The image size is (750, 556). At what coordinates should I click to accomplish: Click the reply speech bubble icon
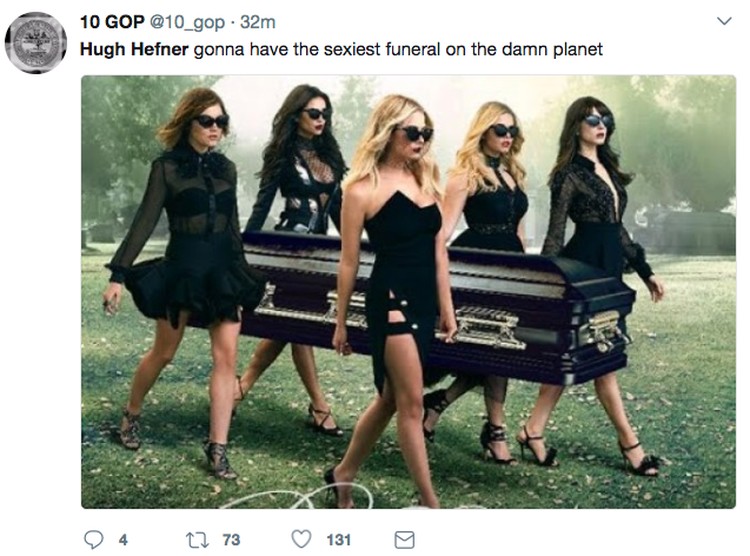tap(93, 539)
